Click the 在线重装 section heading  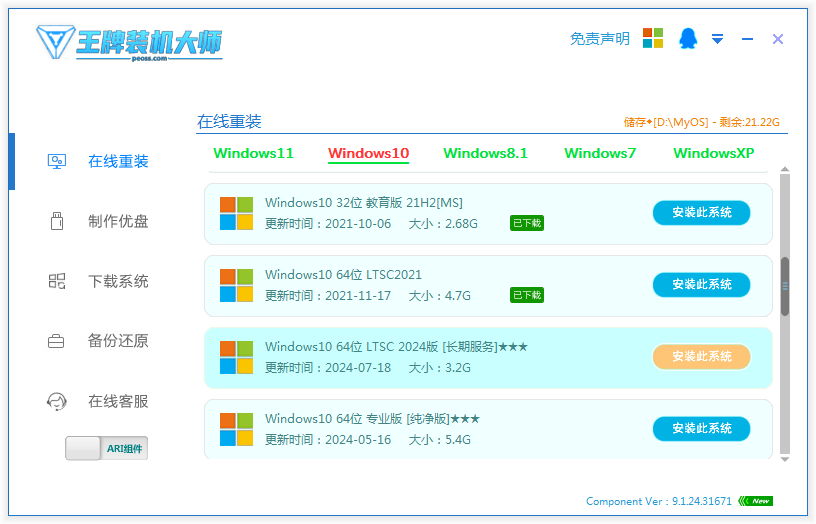pyautogui.click(x=229, y=122)
